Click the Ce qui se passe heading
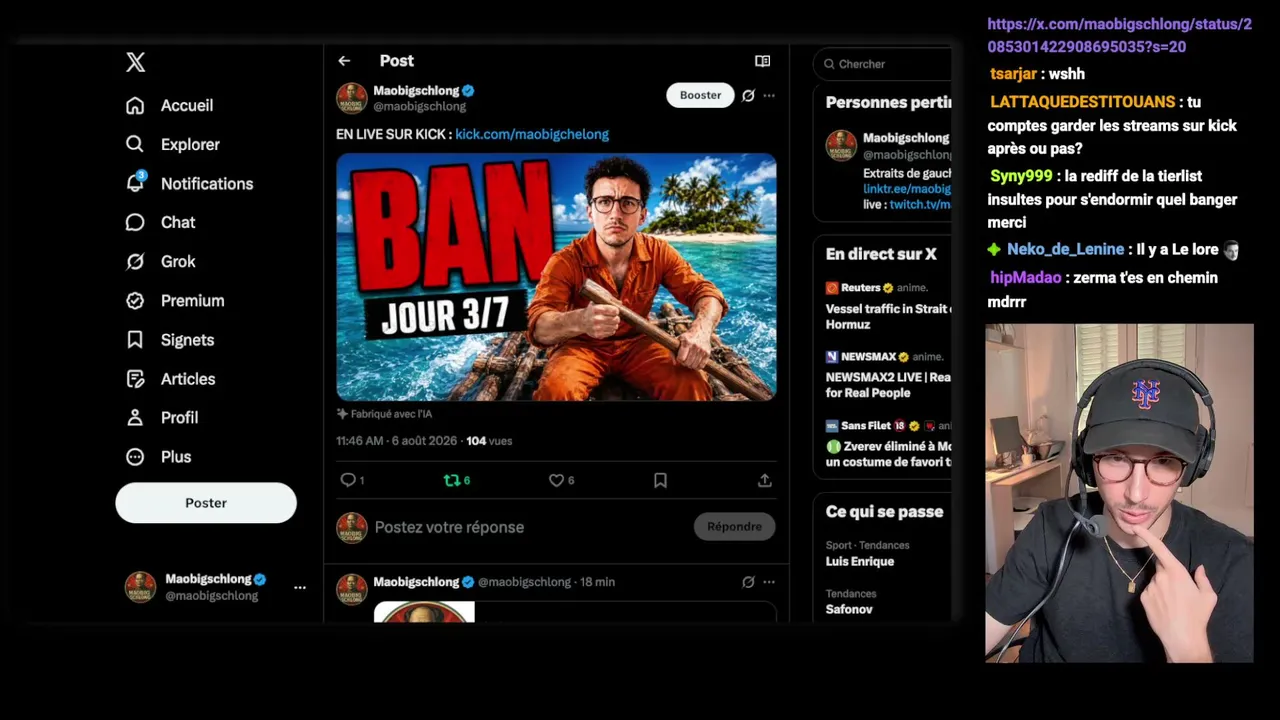Viewport: 1280px width, 720px height. pos(884,511)
